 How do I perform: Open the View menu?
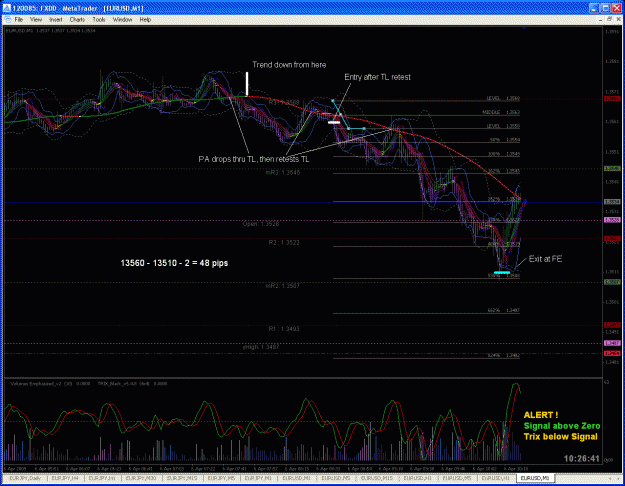36,20
